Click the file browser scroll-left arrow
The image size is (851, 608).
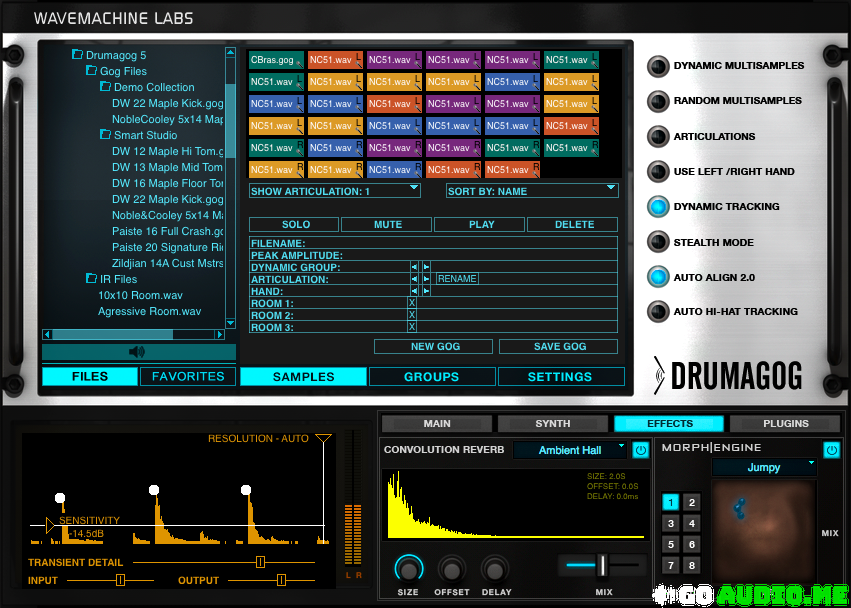click(x=47, y=334)
